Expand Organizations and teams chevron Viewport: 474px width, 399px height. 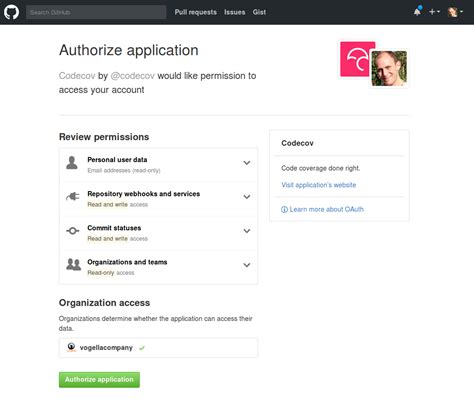click(x=247, y=265)
